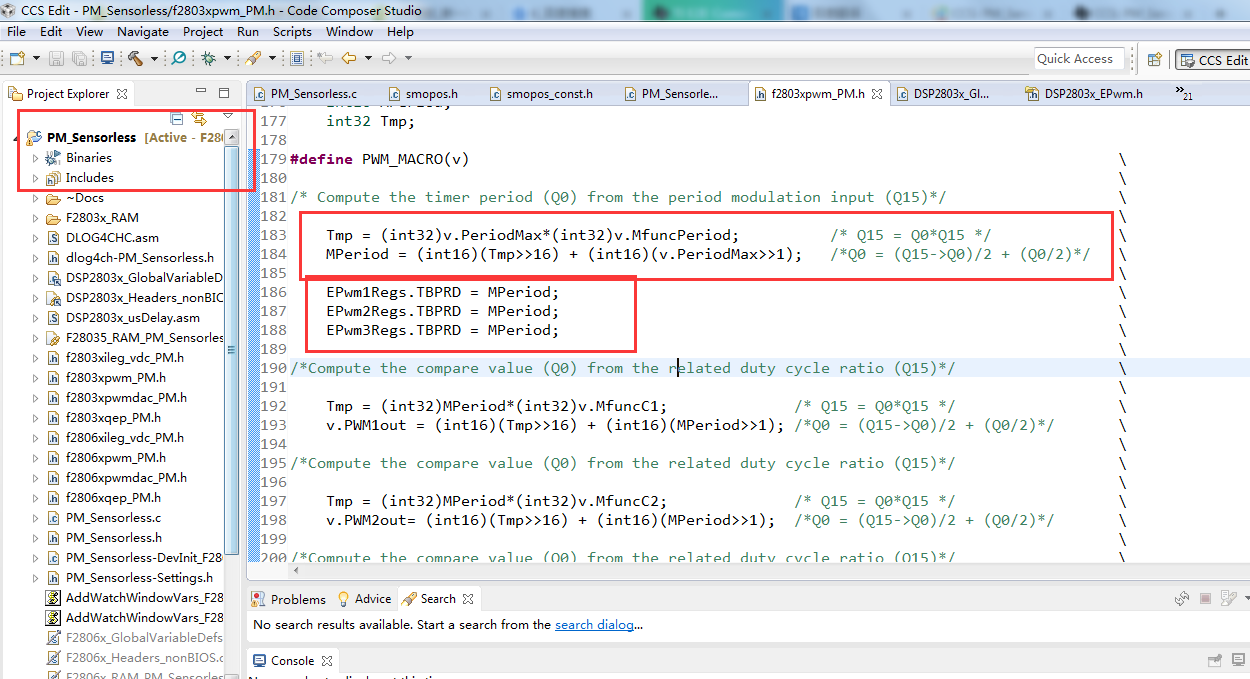Click the Search magnifier toolbar icon
This screenshot has height=679, width=1250.
(x=178, y=59)
